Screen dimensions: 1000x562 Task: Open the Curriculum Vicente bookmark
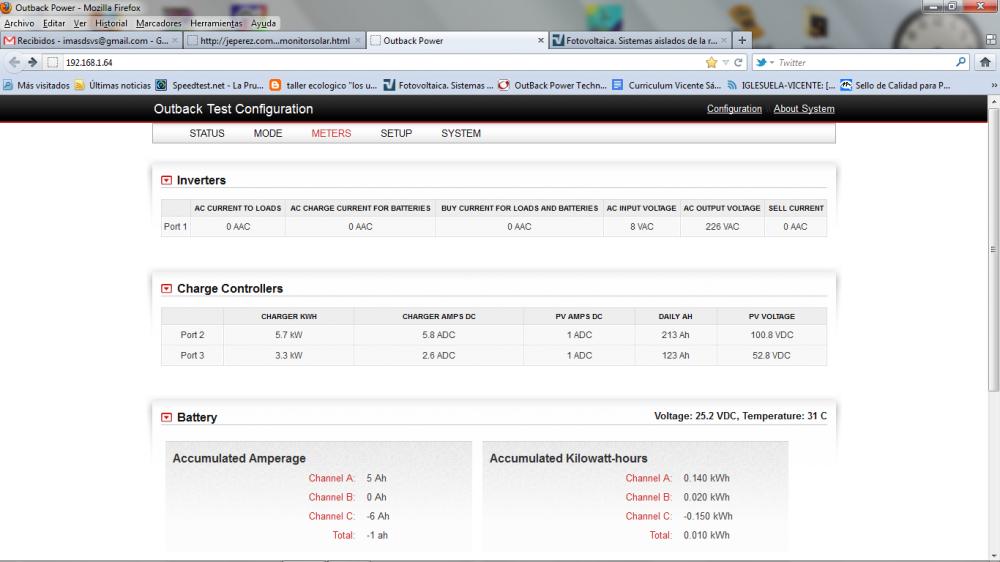pyautogui.click(x=666, y=85)
